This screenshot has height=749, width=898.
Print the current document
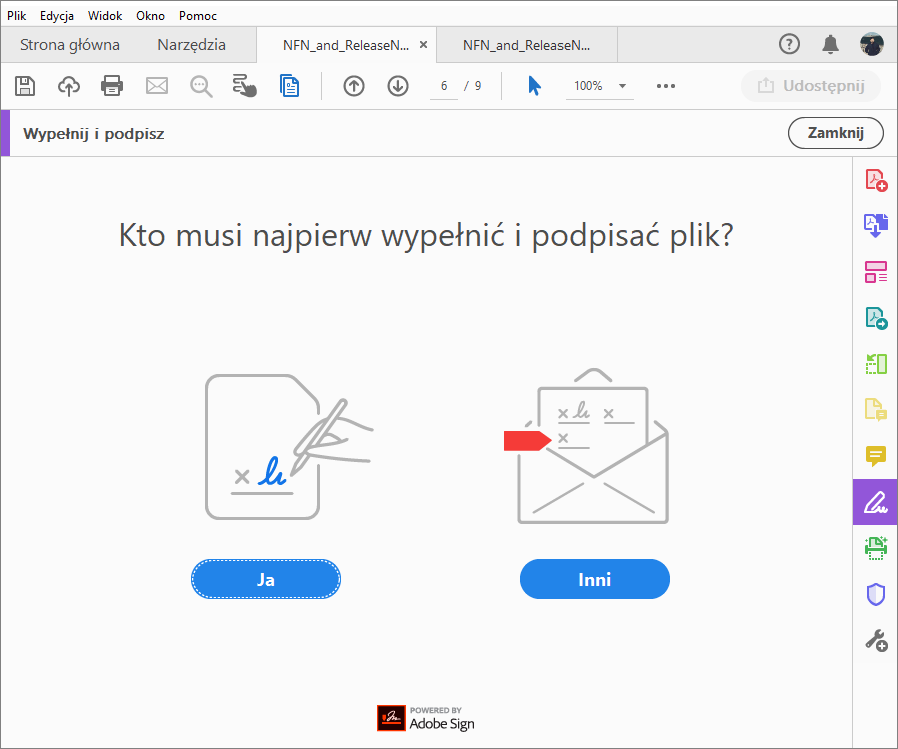[x=112, y=86]
